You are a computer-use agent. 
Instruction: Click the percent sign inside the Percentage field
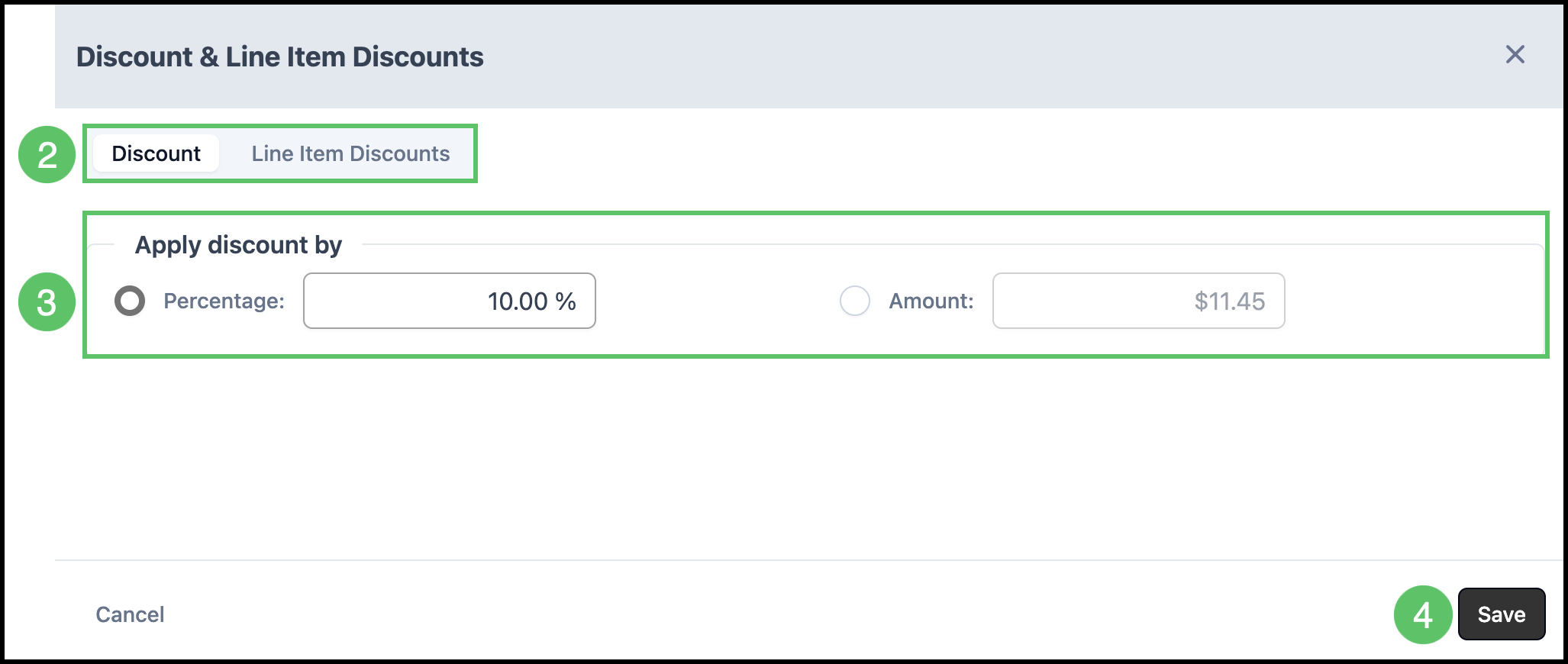point(566,301)
